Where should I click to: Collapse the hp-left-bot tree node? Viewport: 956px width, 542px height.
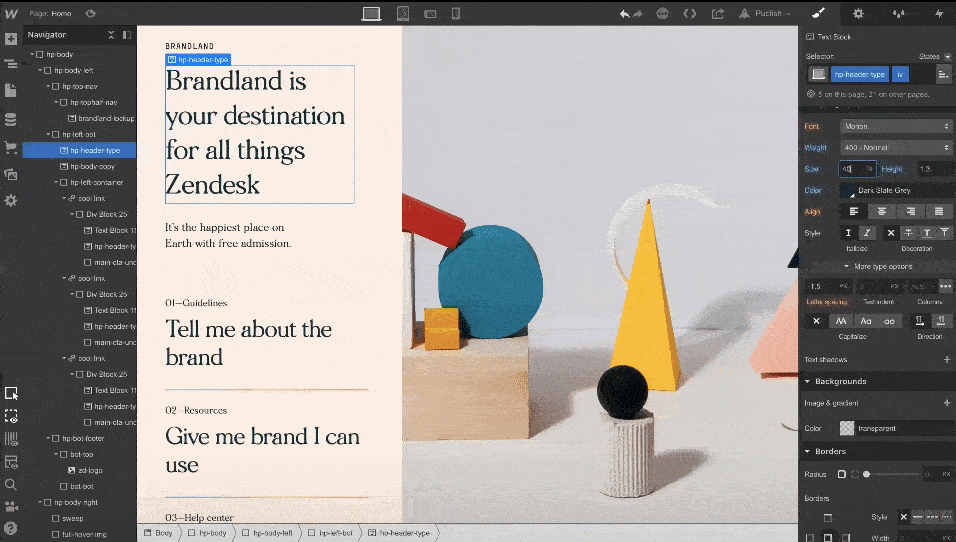tap(48, 134)
